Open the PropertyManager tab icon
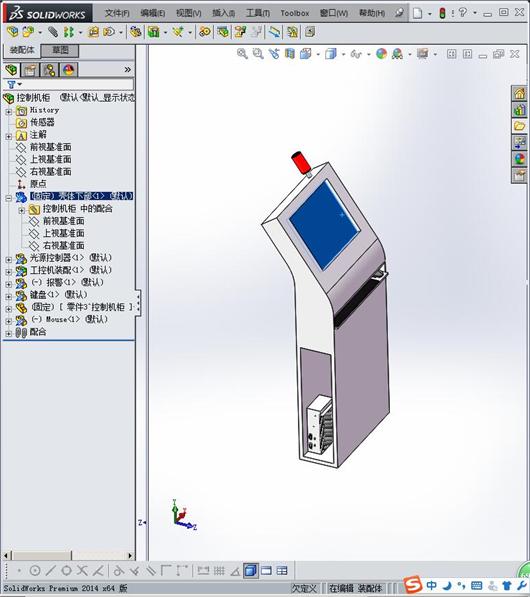530x597 pixels. click(x=30, y=70)
